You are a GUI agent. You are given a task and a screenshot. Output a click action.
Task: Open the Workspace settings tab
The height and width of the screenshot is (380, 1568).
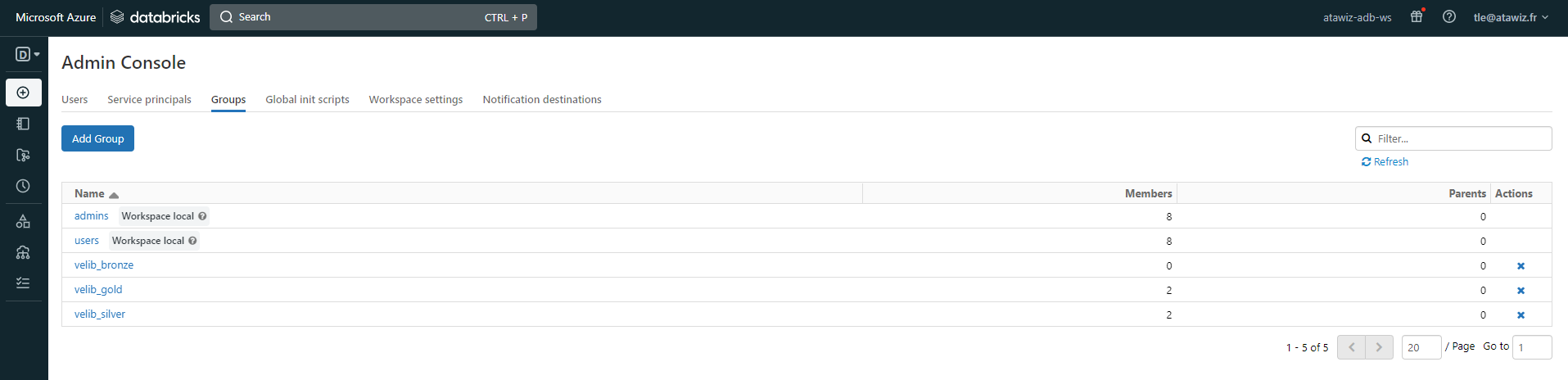click(415, 100)
